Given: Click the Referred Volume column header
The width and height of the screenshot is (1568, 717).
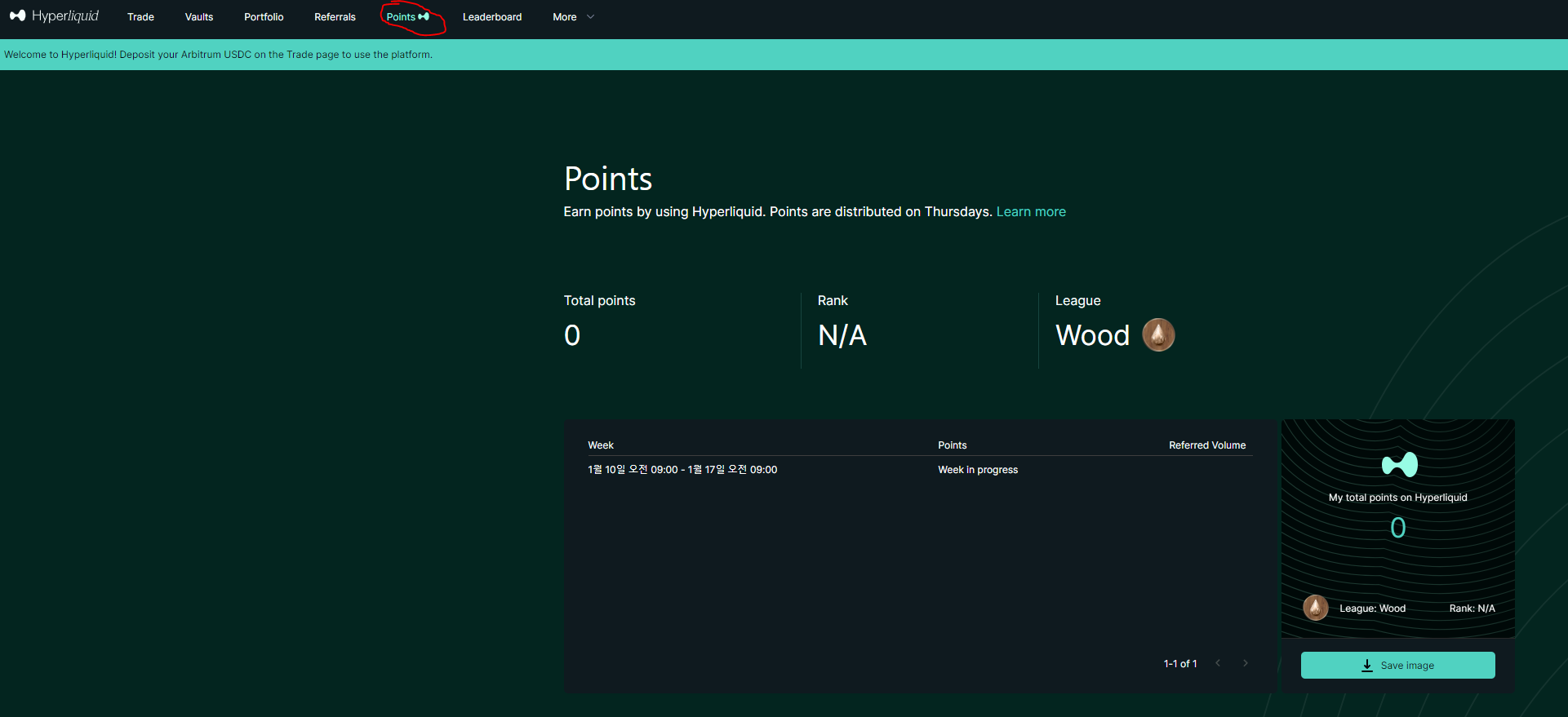Looking at the screenshot, I should click(x=1207, y=445).
